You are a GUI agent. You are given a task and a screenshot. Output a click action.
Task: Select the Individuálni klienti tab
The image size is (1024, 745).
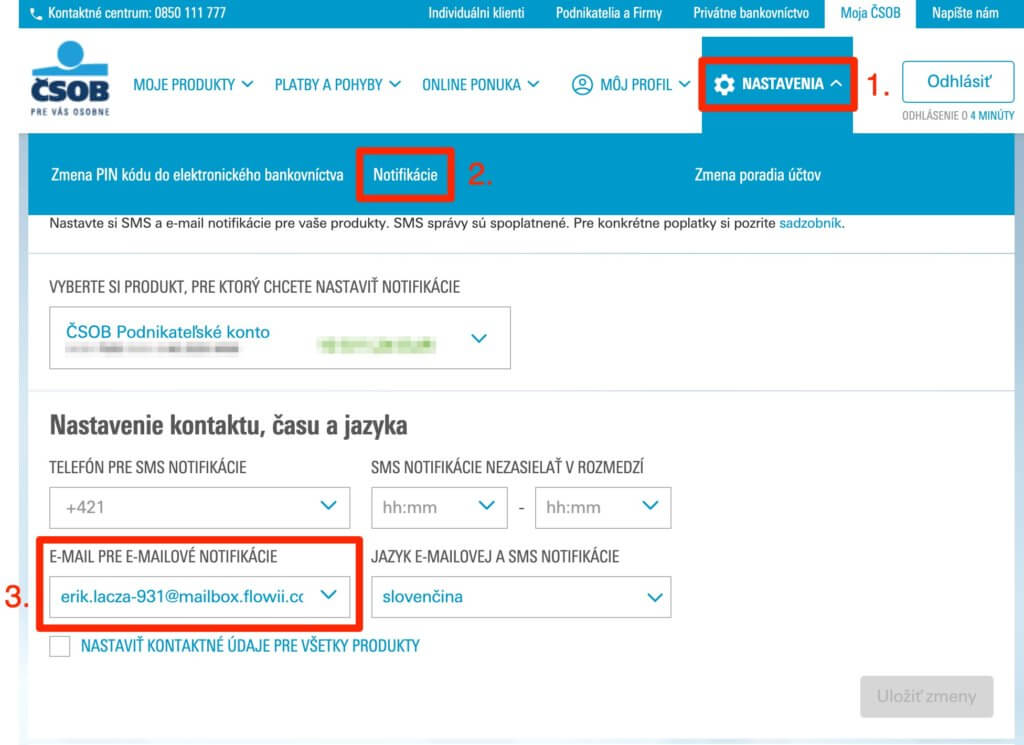(x=476, y=13)
